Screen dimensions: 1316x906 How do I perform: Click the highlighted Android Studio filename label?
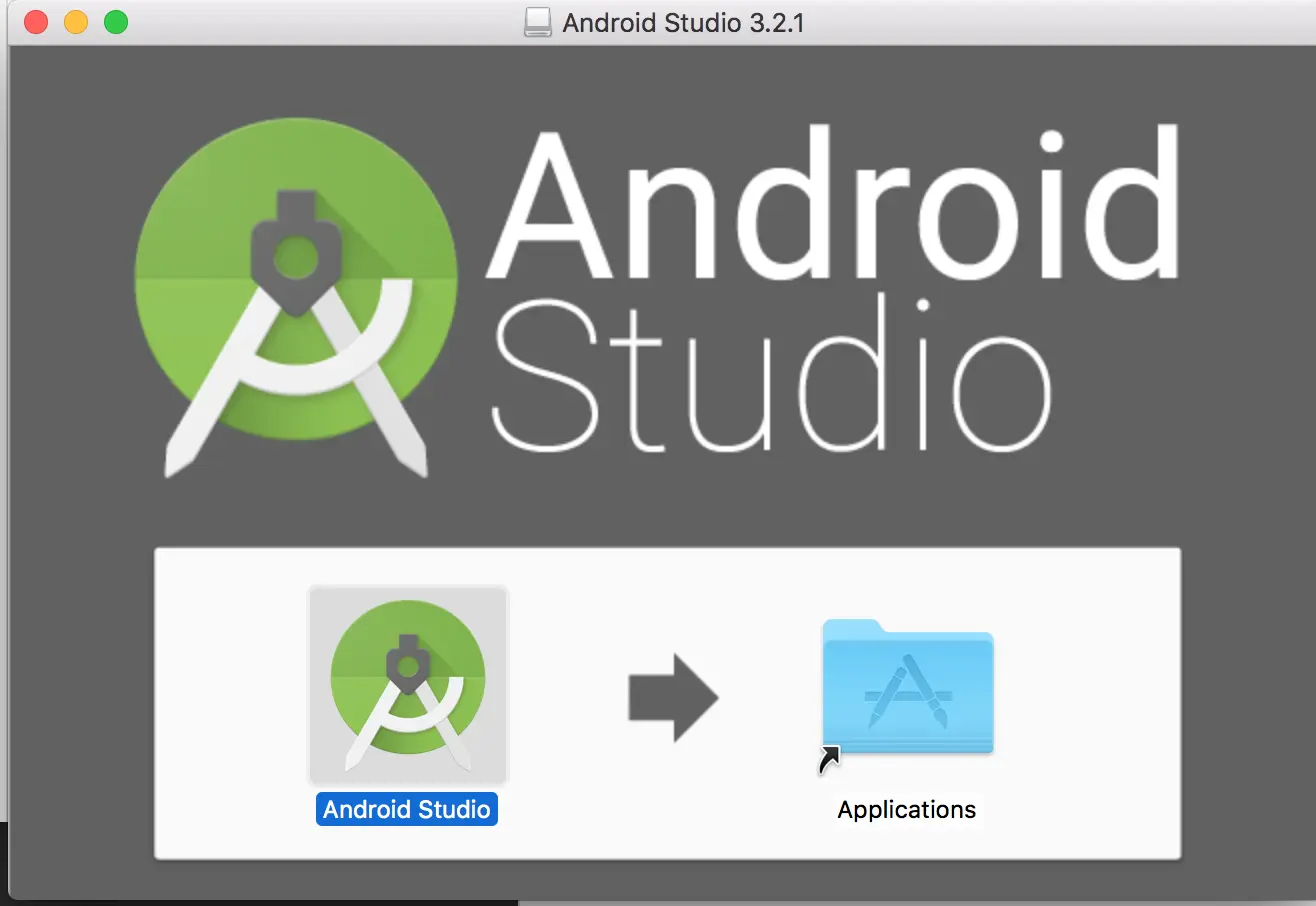[407, 809]
